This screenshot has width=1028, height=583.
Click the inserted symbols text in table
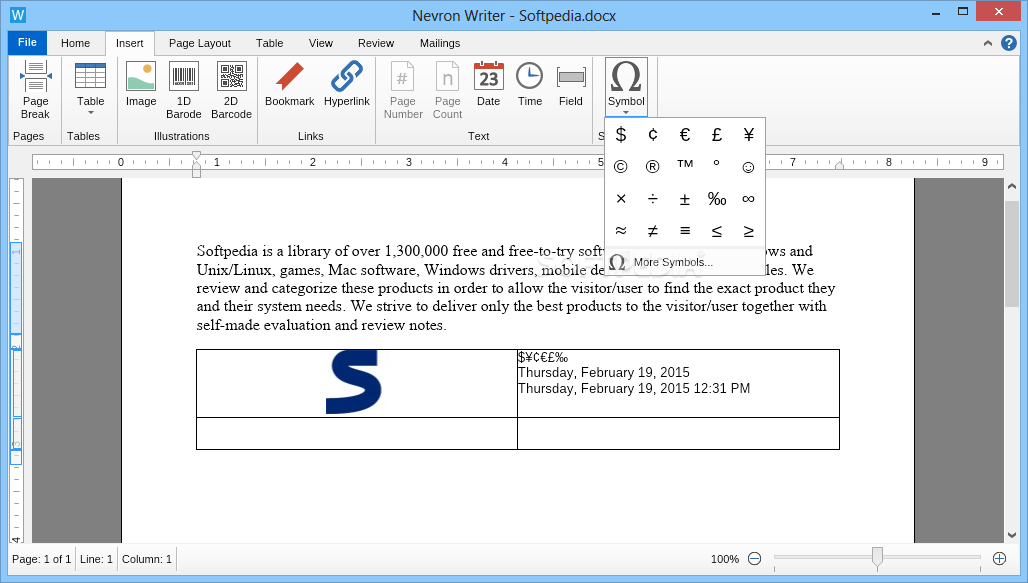[543, 357]
